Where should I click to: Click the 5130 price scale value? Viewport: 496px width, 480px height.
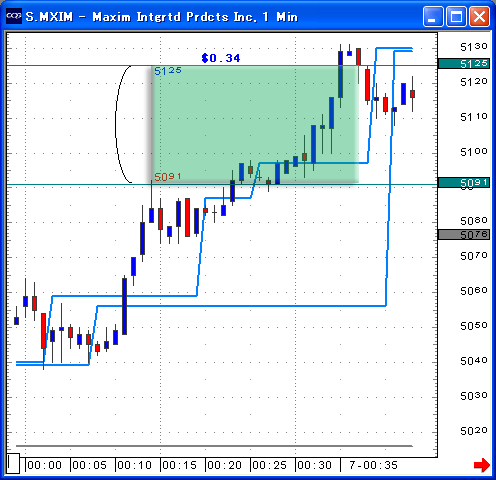pos(474,47)
